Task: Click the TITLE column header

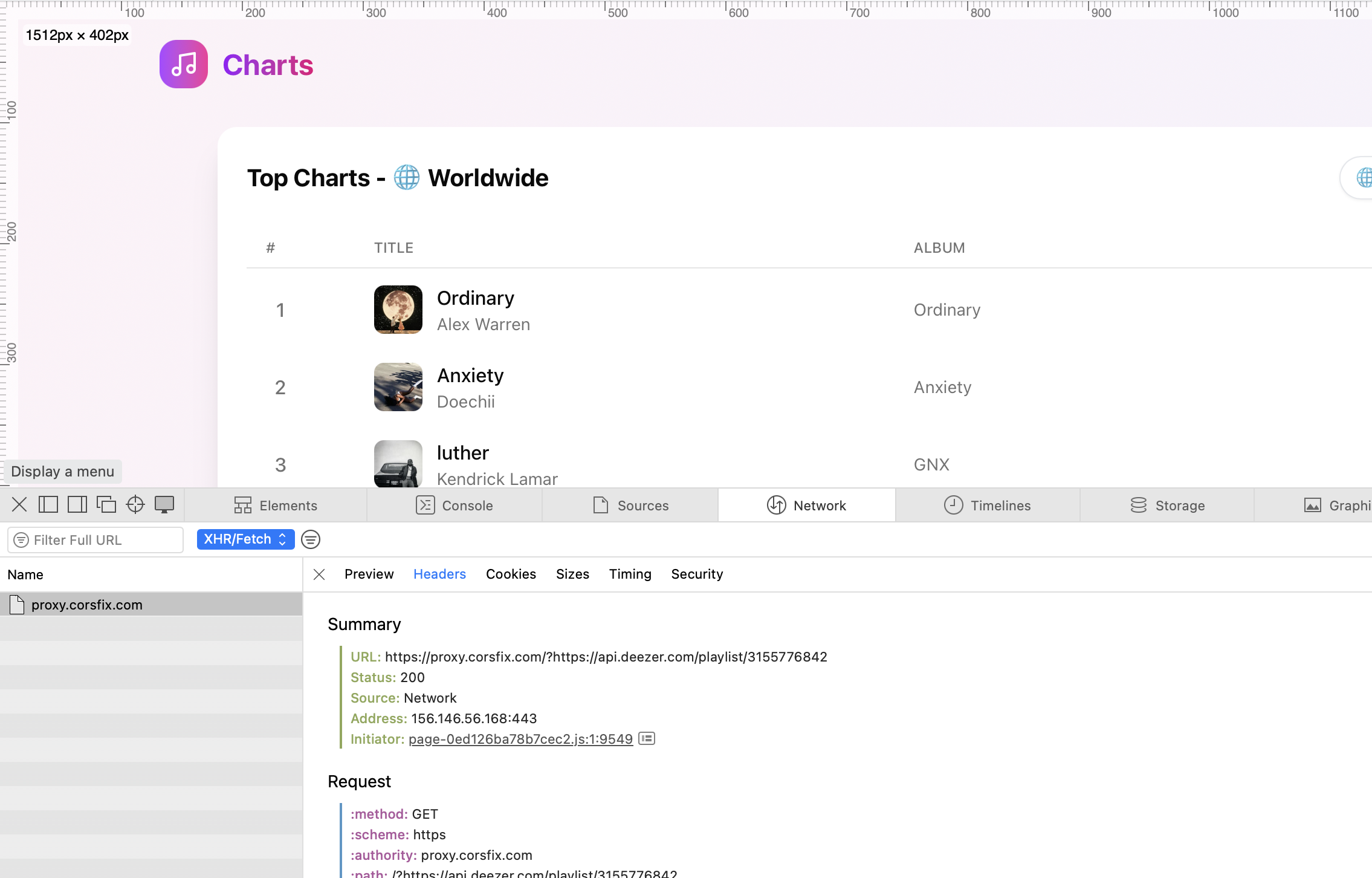Action: pyautogui.click(x=393, y=248)
